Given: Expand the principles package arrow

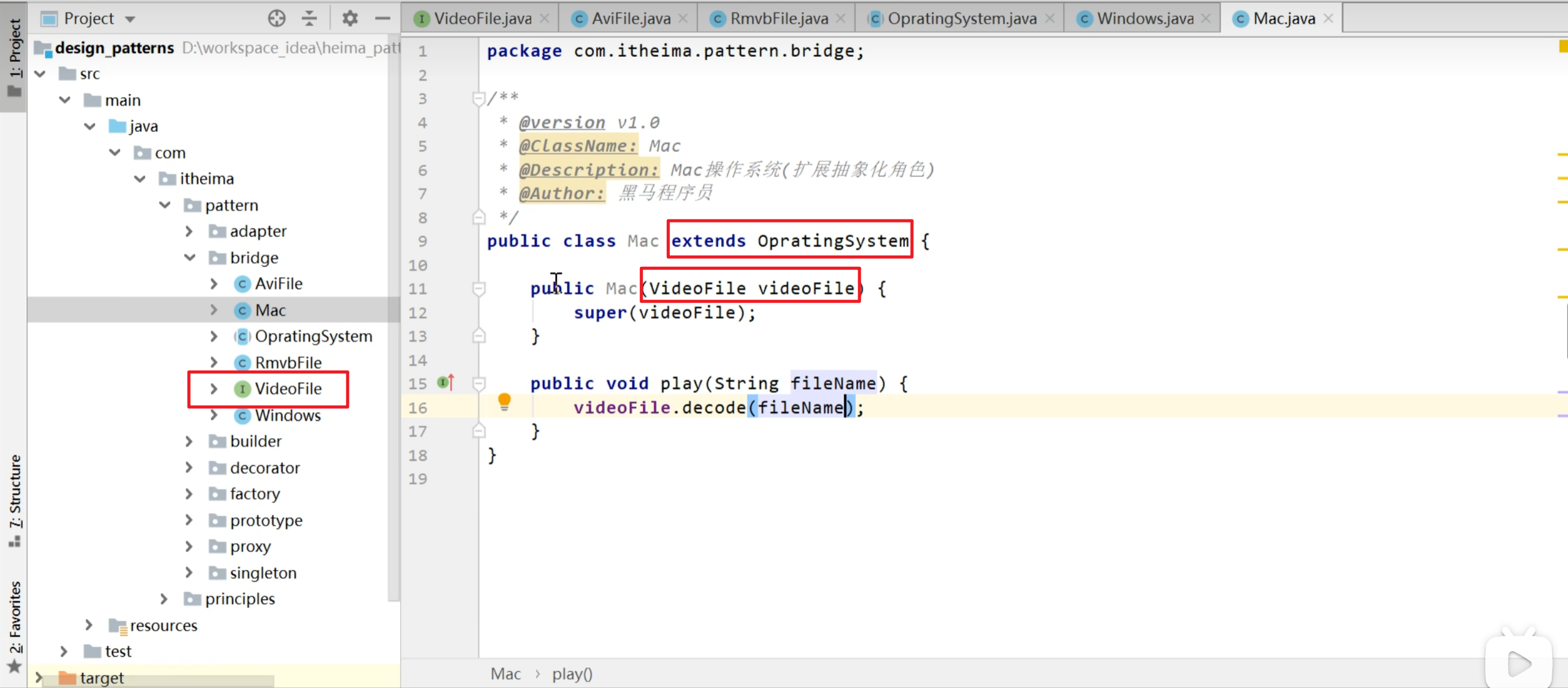Looking at the screenshot, I should point(164,599).
